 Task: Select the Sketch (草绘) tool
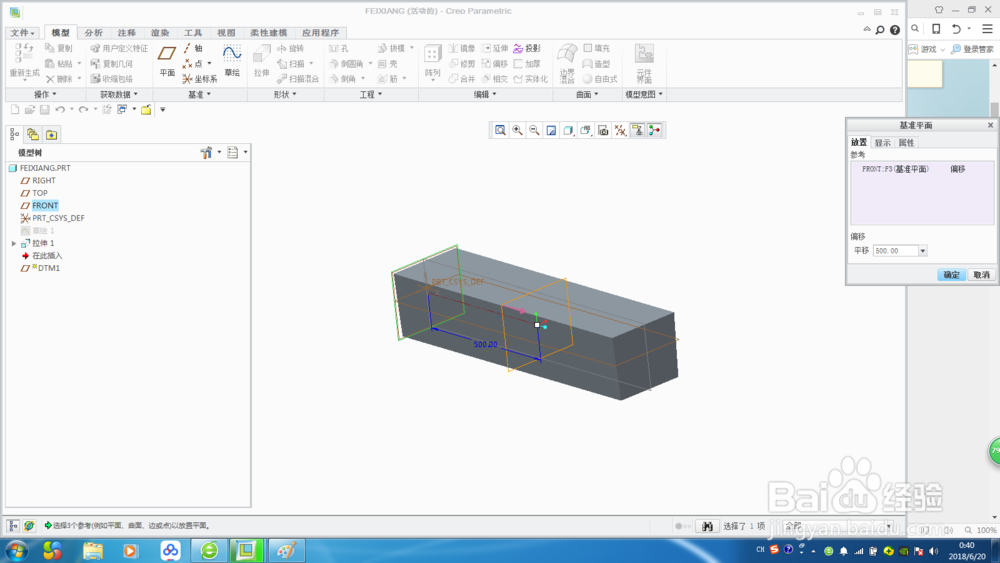[232, 62]
